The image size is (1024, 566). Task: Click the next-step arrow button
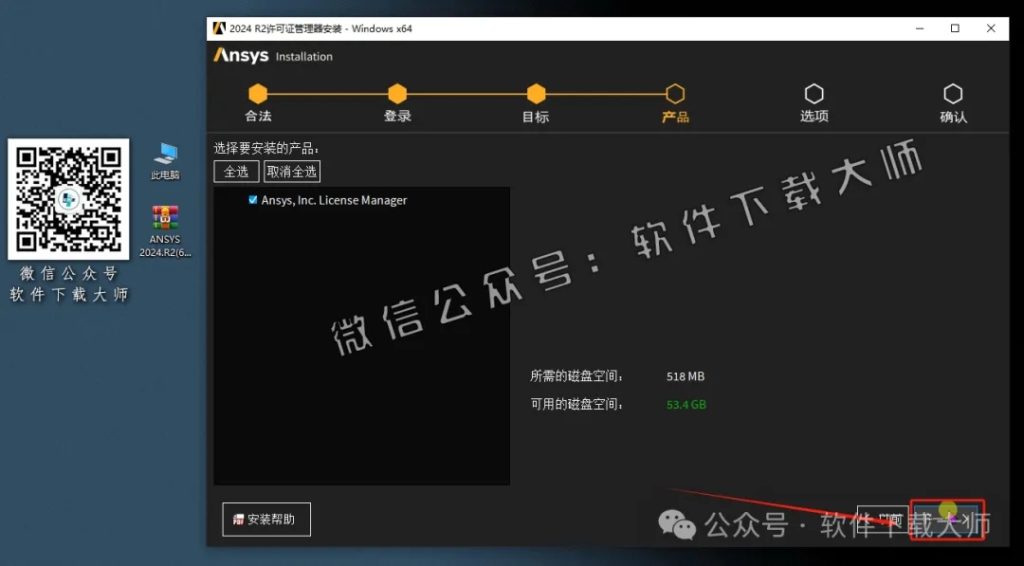pyautogui.click(x=947, y=520)
